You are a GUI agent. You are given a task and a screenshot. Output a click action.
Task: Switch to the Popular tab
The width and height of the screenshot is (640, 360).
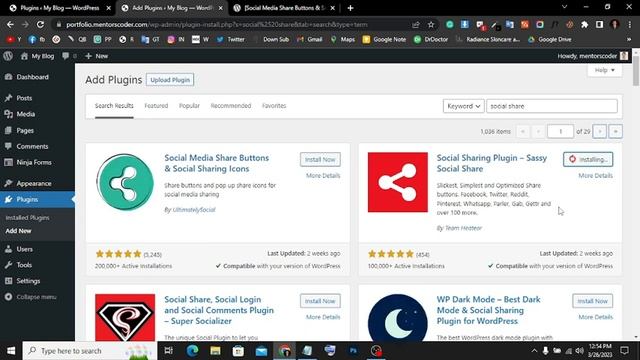click(x=189, y=106)
